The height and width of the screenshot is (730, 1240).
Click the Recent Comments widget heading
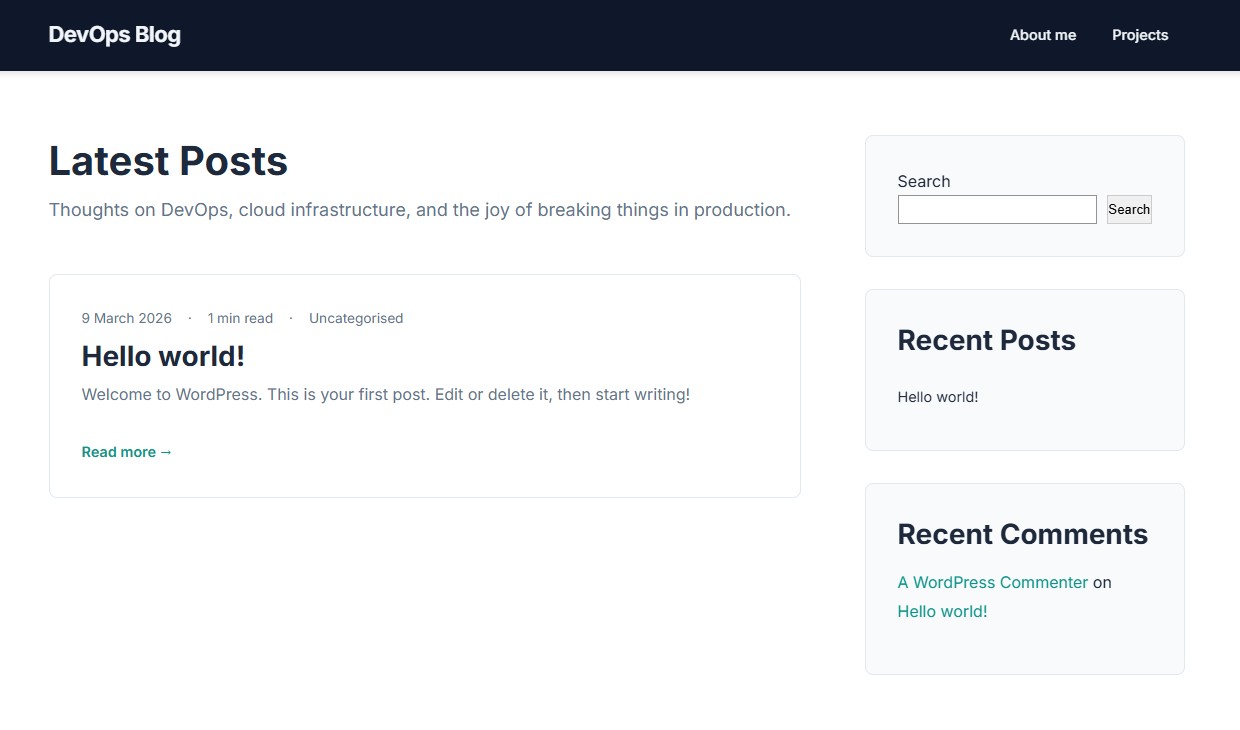tap(1022, 534)
